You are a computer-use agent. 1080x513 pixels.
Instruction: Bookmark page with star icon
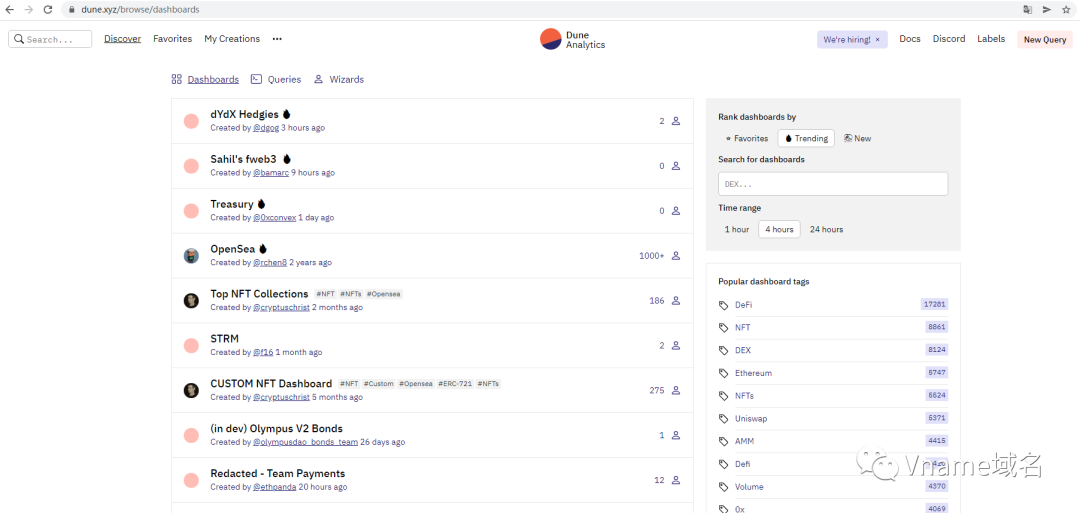pyautogui.click(x=1066, y=10)
